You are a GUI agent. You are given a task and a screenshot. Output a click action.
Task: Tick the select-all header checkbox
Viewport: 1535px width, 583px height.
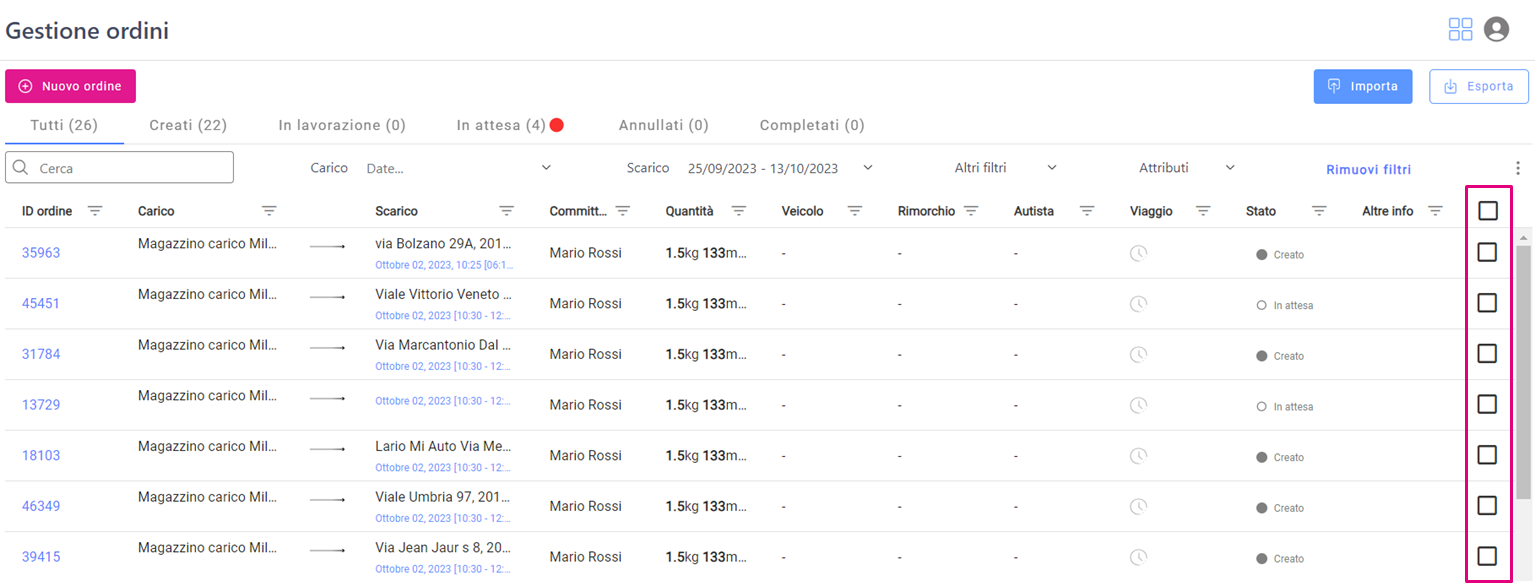pyautogui.click(x=1488, y=211)
